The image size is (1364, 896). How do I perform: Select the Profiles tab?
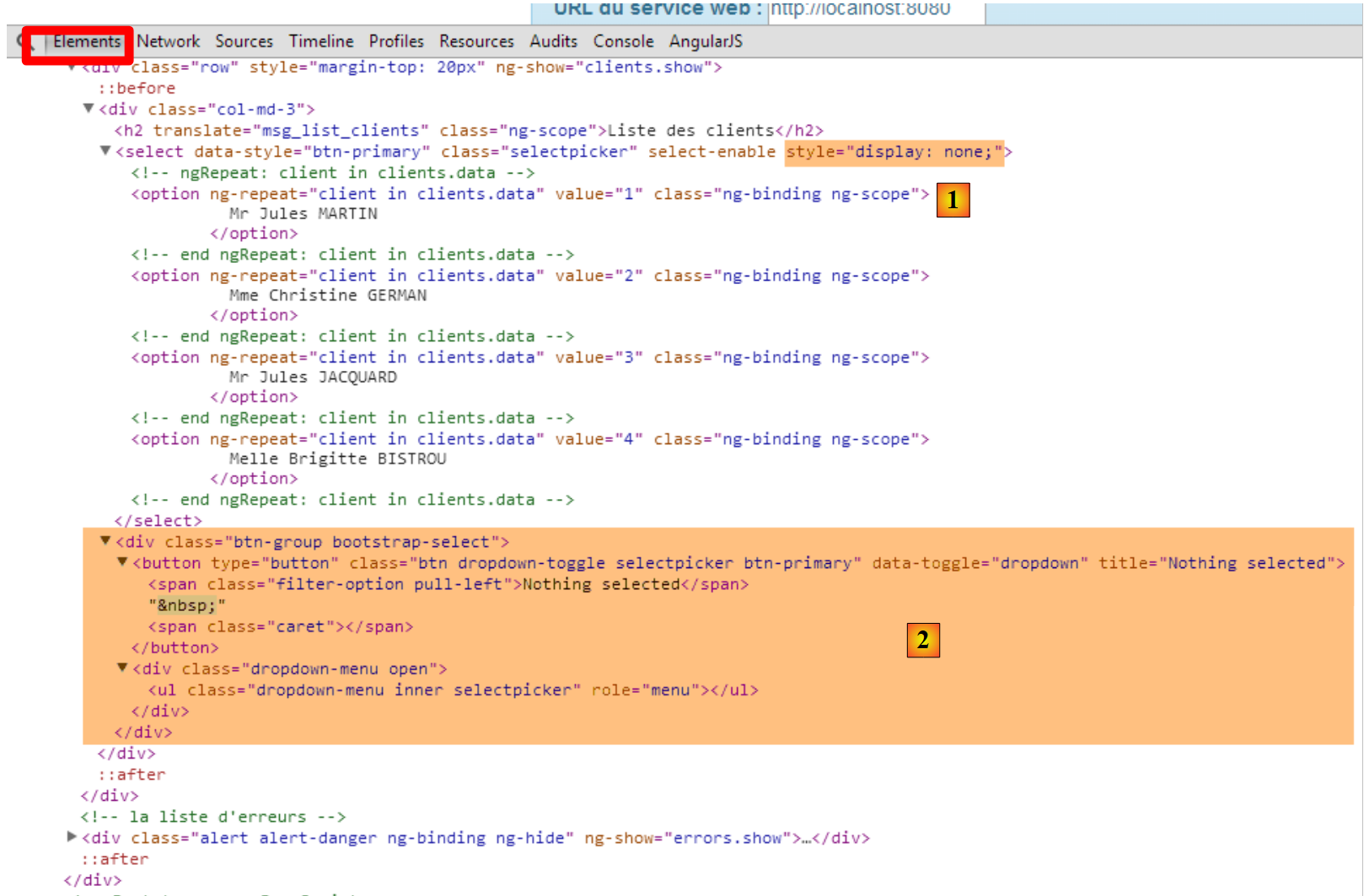tap(395, 41)
